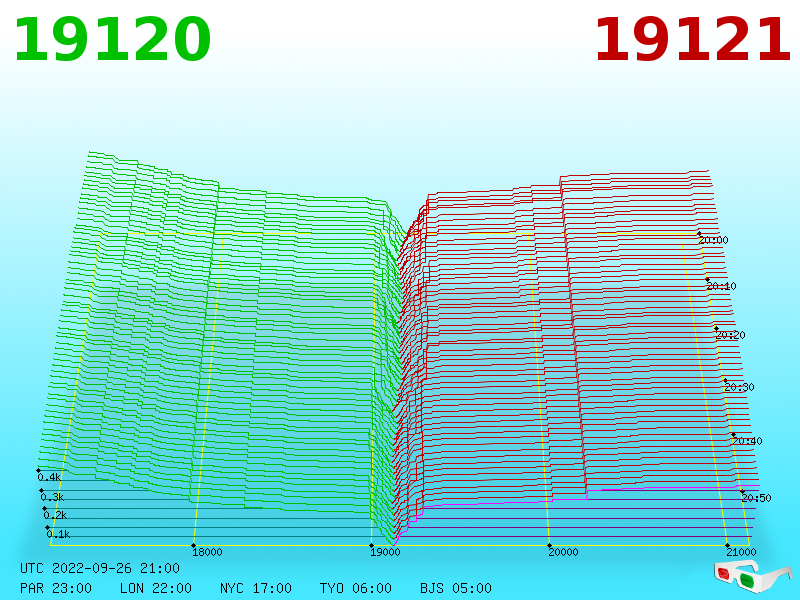
Task: Click the red 19121 ask price
Action: 693,40
